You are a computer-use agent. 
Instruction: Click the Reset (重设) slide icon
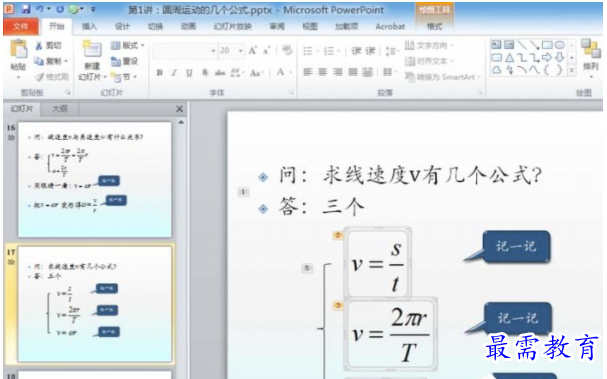pos(115,61)
